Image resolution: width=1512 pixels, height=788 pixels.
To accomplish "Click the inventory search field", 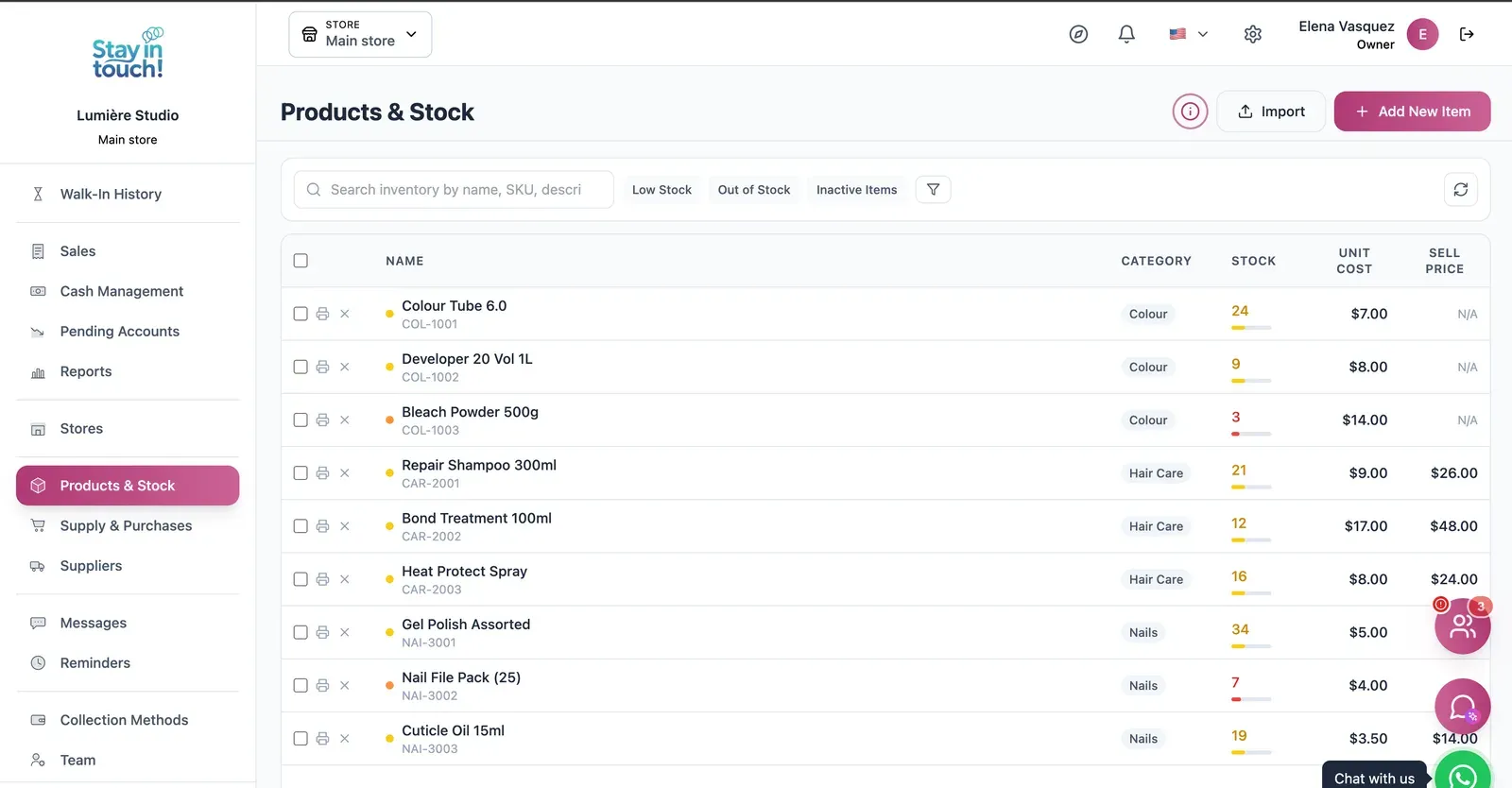I will (454, 190).
